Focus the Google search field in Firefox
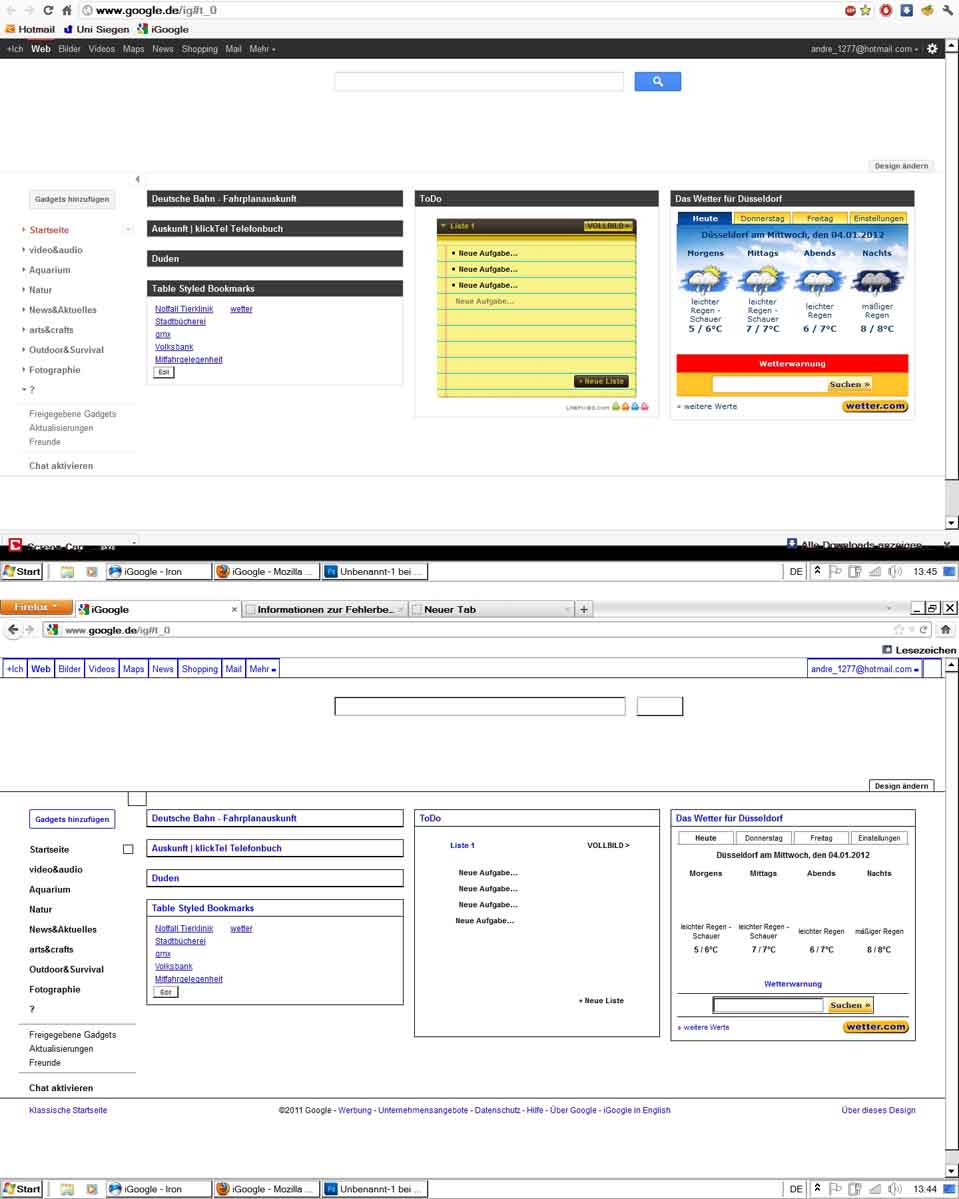This screenshot has height=1199, width=959. (x=480, y=706)
